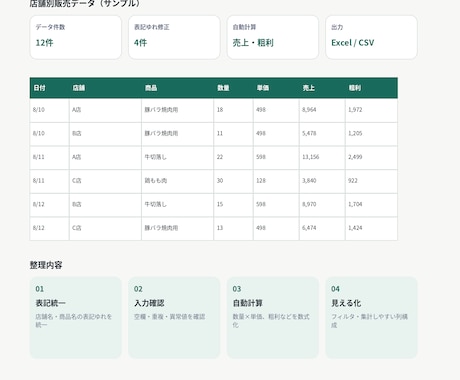Select the quantity 30 cell

[233, 181]
